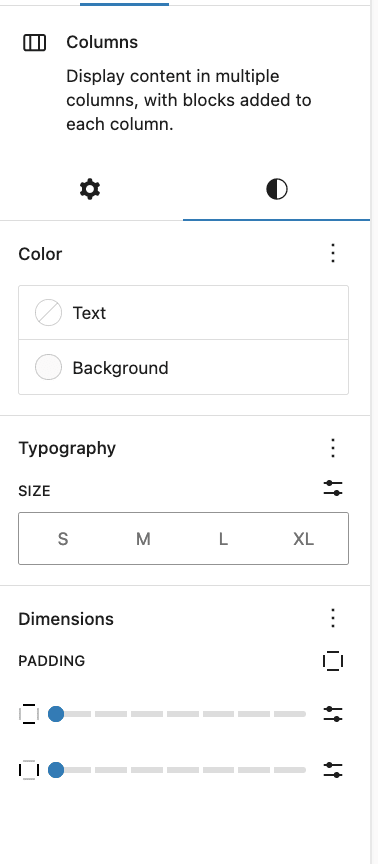Select font size S
The width and height of the screenshot is (378, 864).
pos(63,538)
